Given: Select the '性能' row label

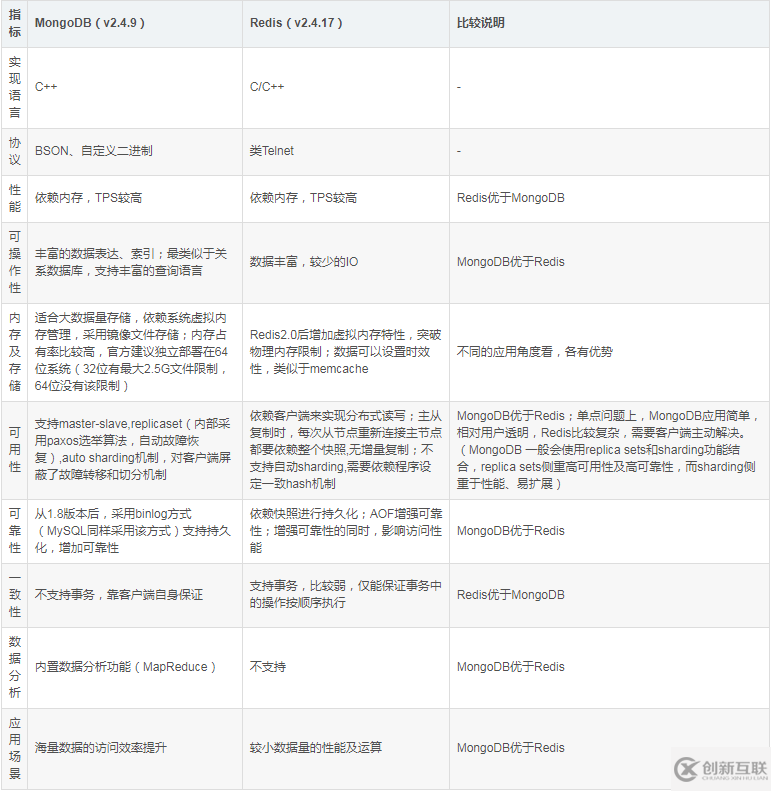Looking at the screenshot, I should [15, 198].
